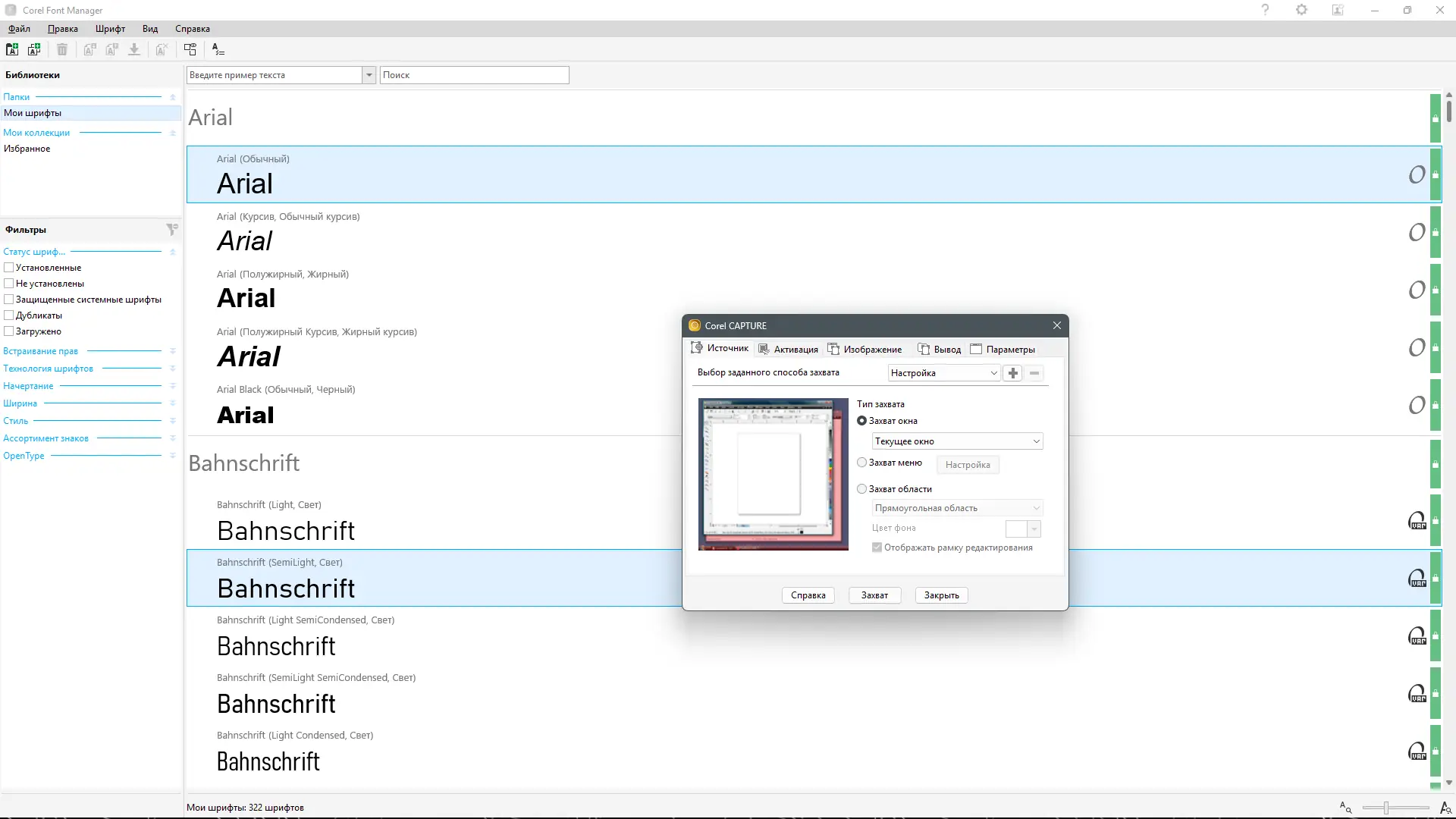Switch to the Изображение tab

[x=864, y=350]
